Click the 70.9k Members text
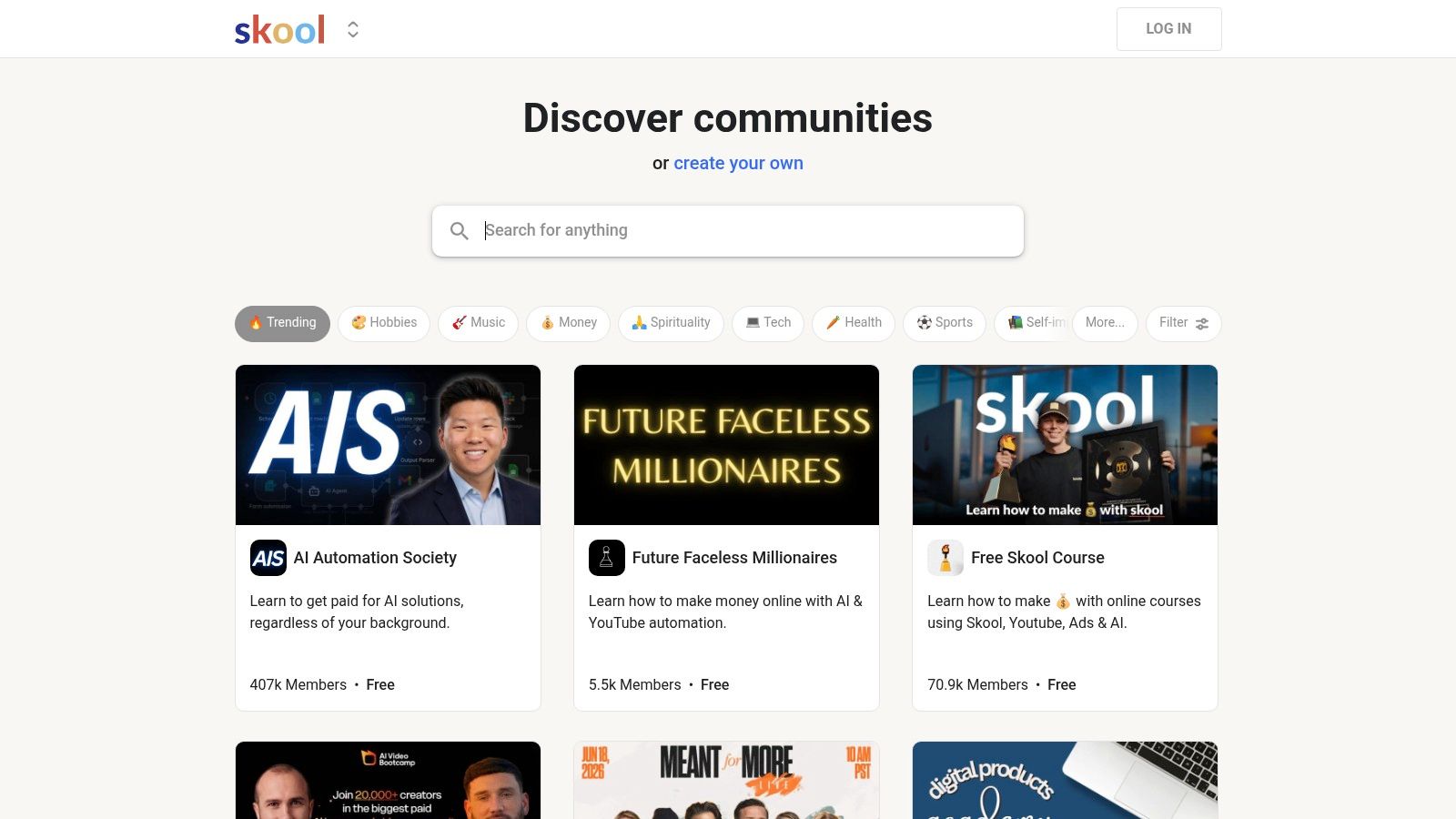 977,685
